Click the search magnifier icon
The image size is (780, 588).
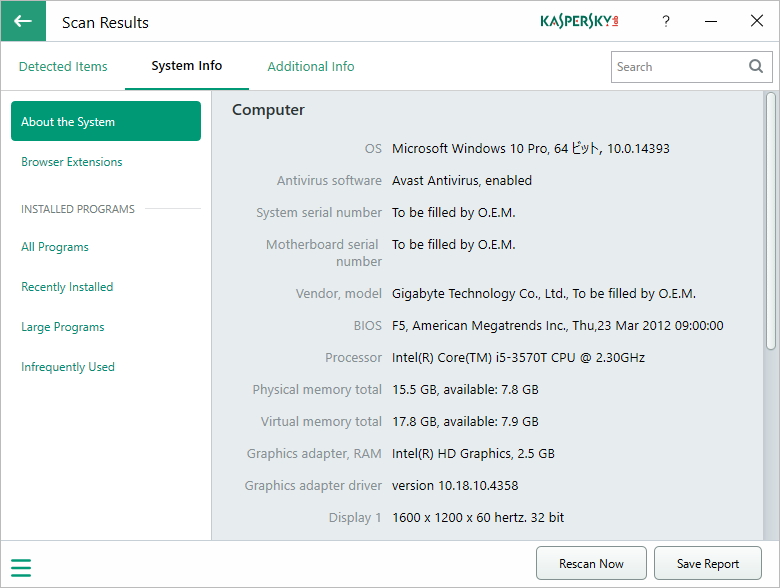(x=756, y=66)
